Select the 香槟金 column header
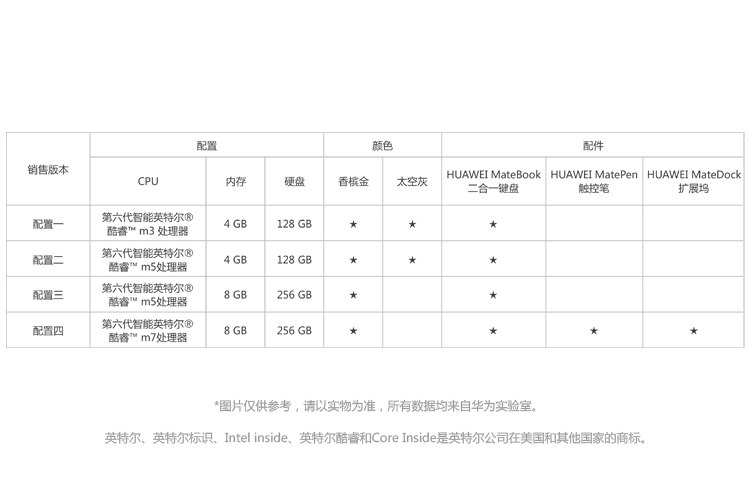 353,181
